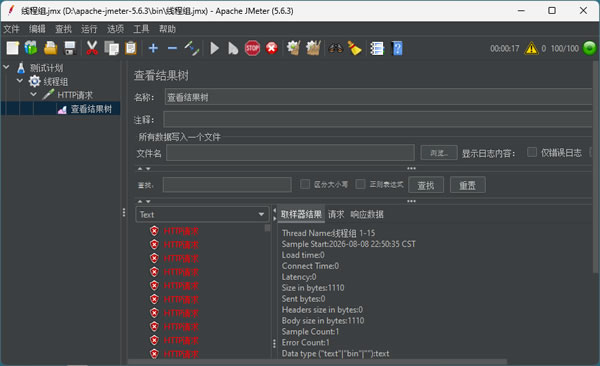Click the 'Thread Name' result line
The height and width of the screenshot is (366, 600).
(328, 233)
